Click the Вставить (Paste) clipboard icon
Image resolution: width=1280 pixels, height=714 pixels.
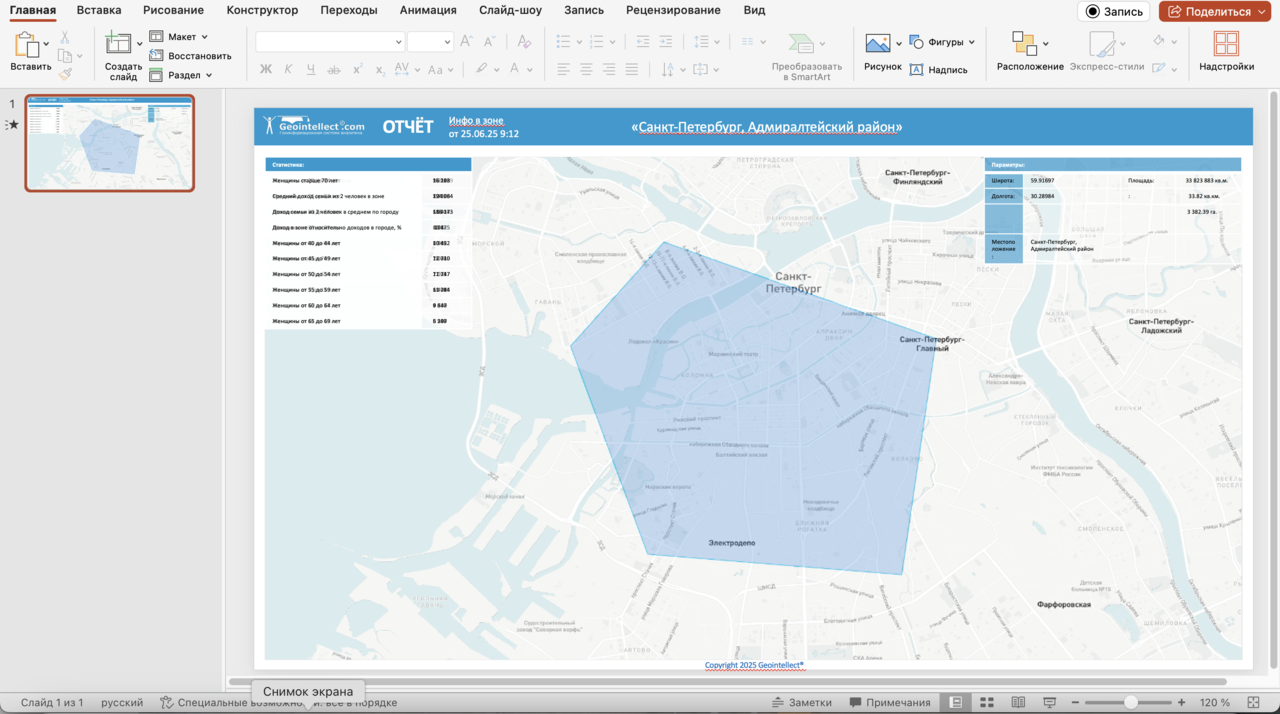pos(26,44)
